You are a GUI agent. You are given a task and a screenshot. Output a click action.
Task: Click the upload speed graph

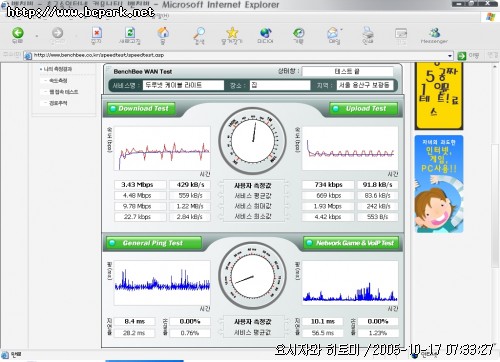[350, 148]
